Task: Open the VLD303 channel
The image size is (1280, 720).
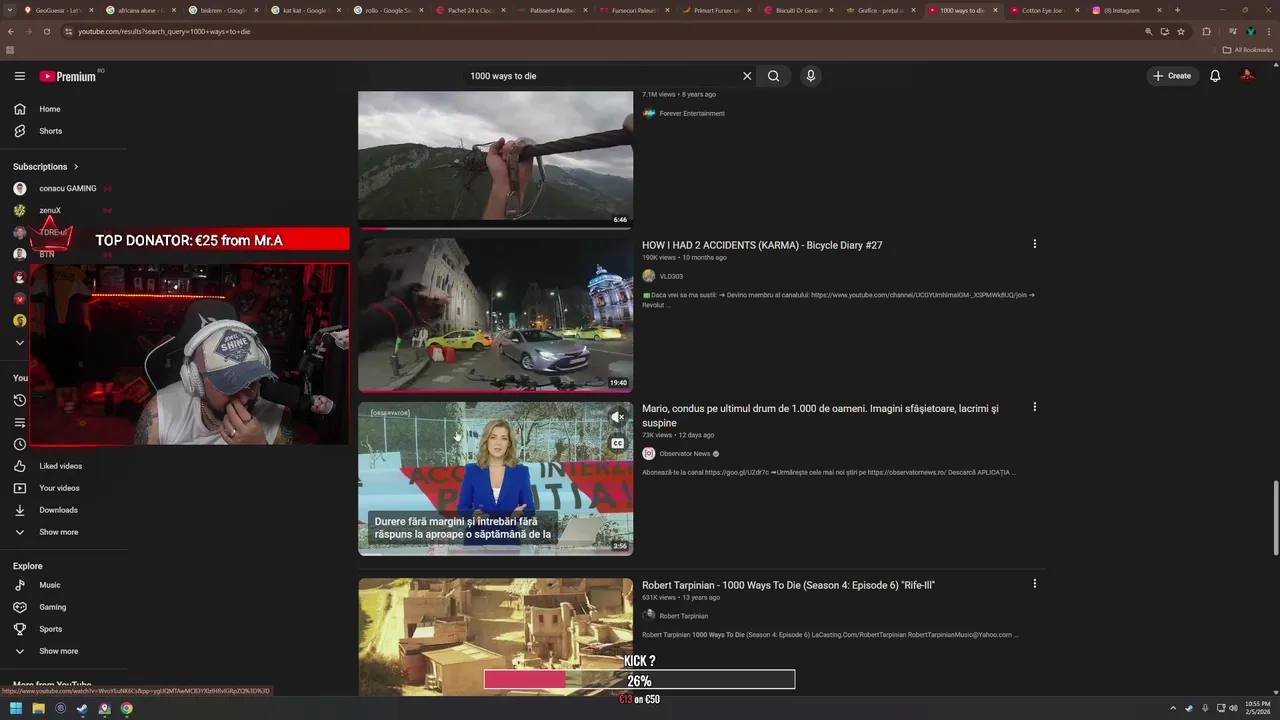Action: point(671,276)
